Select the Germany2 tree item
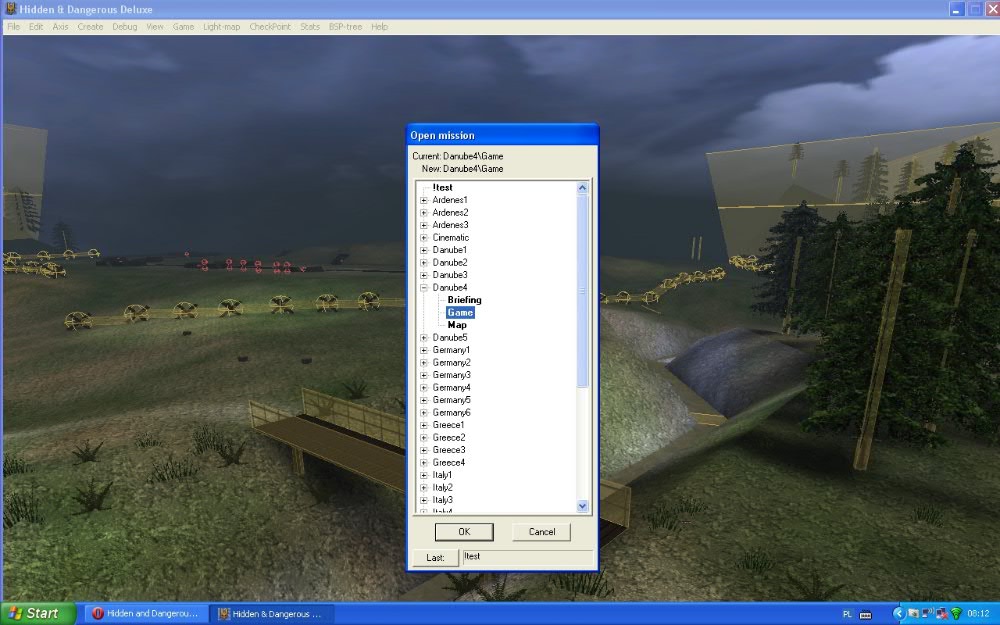Viewport: 1000px width, 625px height. (x=452, y=363)
